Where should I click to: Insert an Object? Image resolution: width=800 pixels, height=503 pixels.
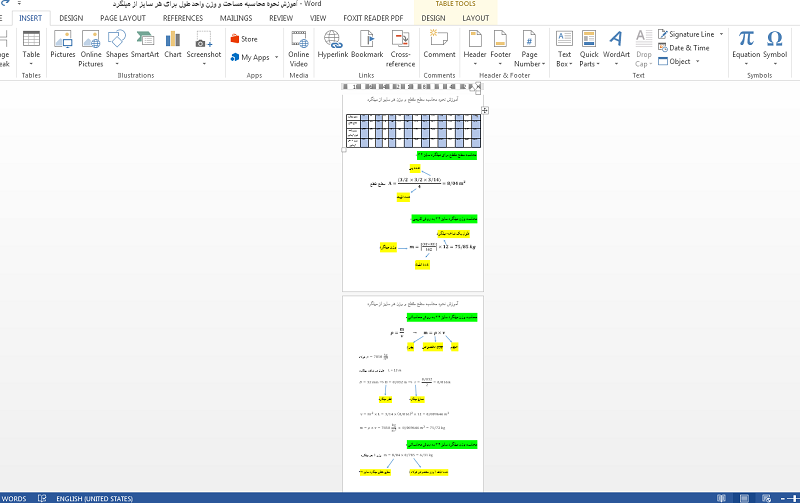pos(674,61)
